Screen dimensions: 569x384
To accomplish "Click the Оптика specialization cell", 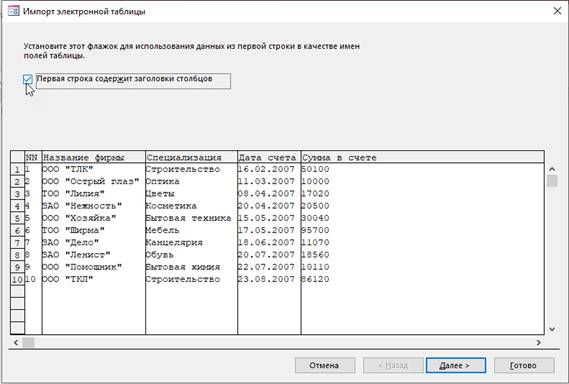I will pos(191,181).
